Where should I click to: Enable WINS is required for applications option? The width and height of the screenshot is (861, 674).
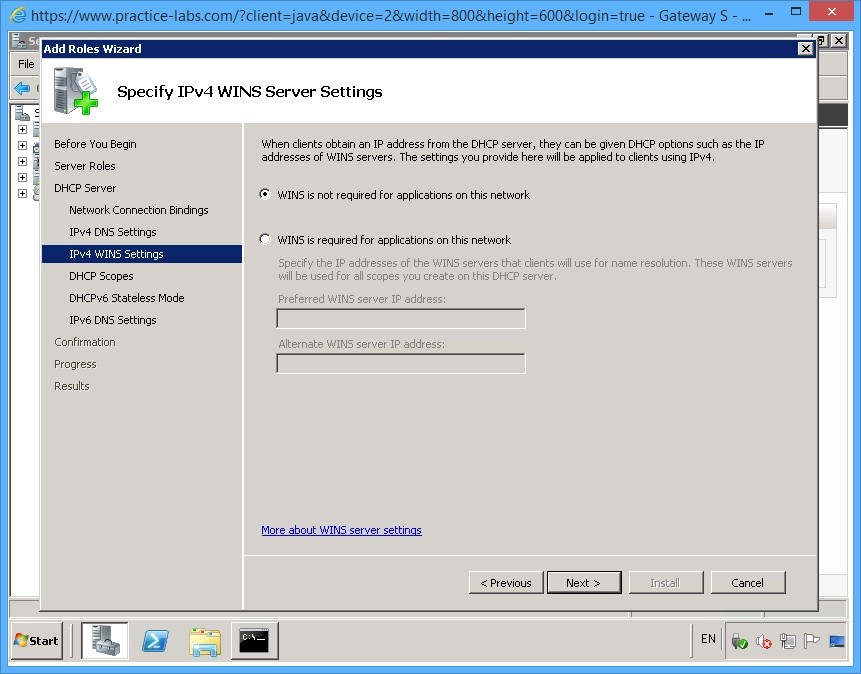tap(263, 239)
